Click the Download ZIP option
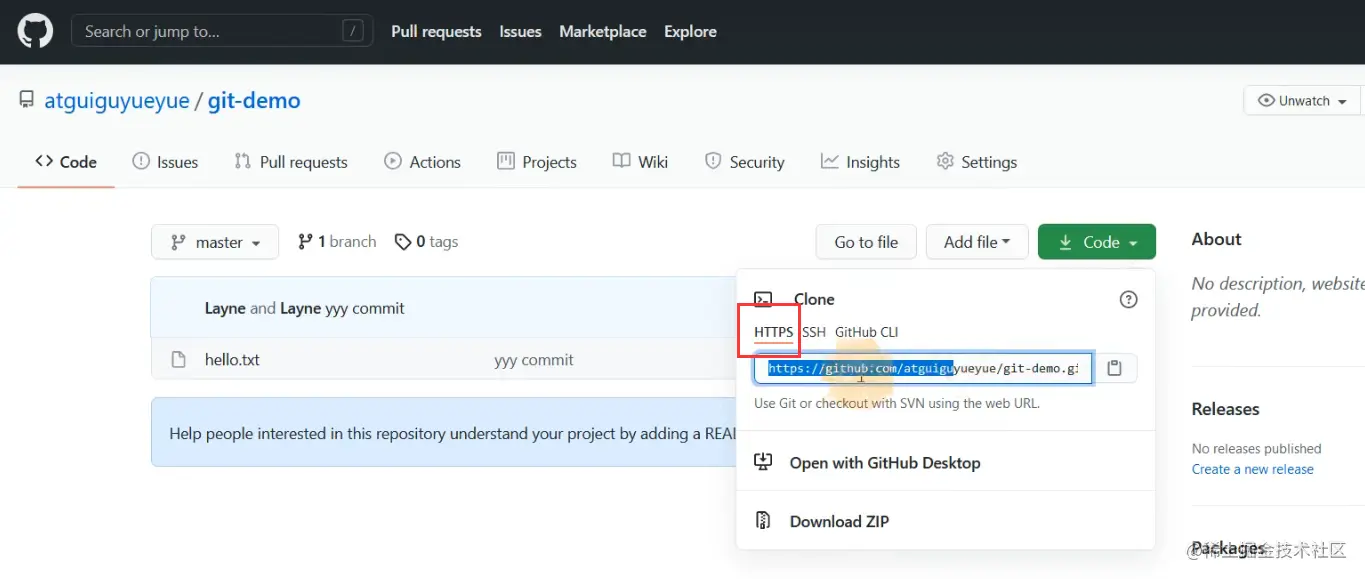The width and height of the screenshot is (1365, 579). coord(839,521)
